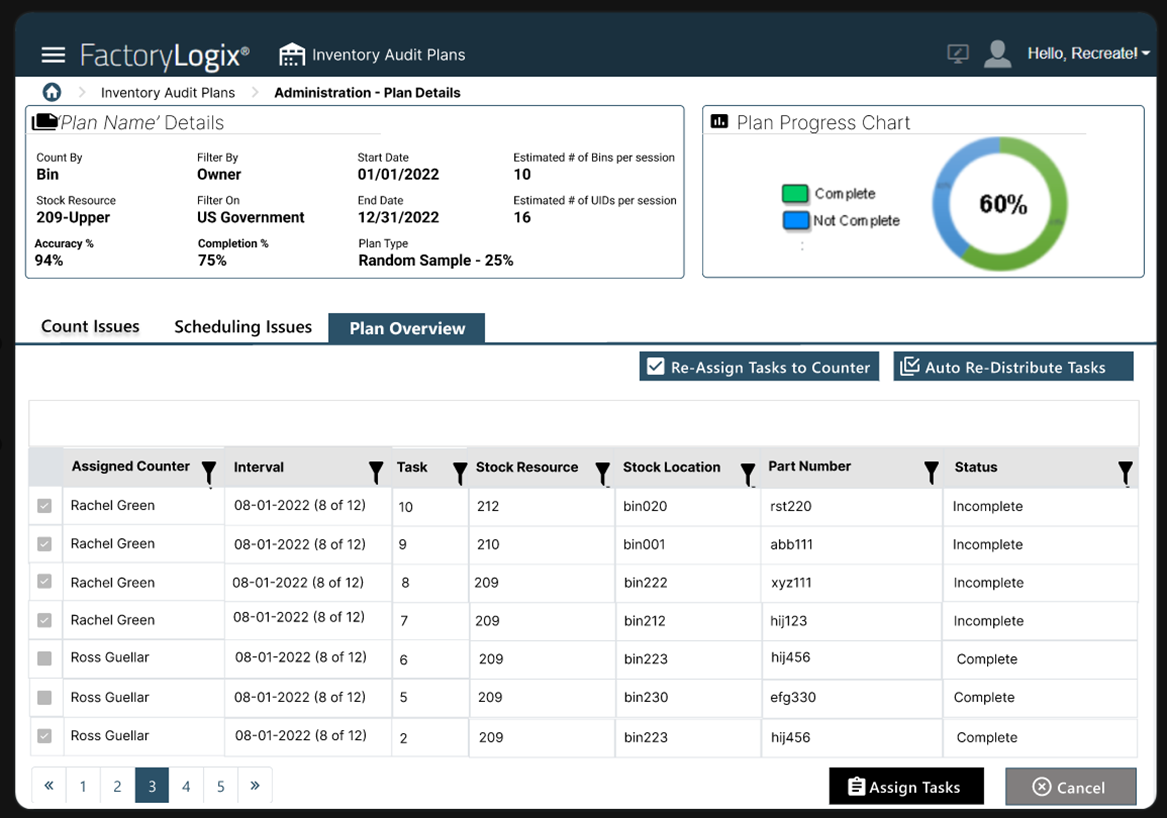Switch to the Count Issues tab
This screenshot has height=818, width=1167.
point(90,326)
